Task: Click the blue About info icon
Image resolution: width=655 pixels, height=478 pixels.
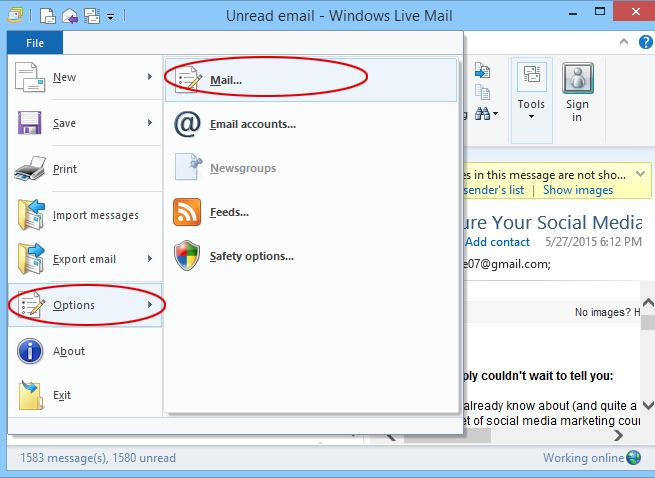Action: pos(30,351)
